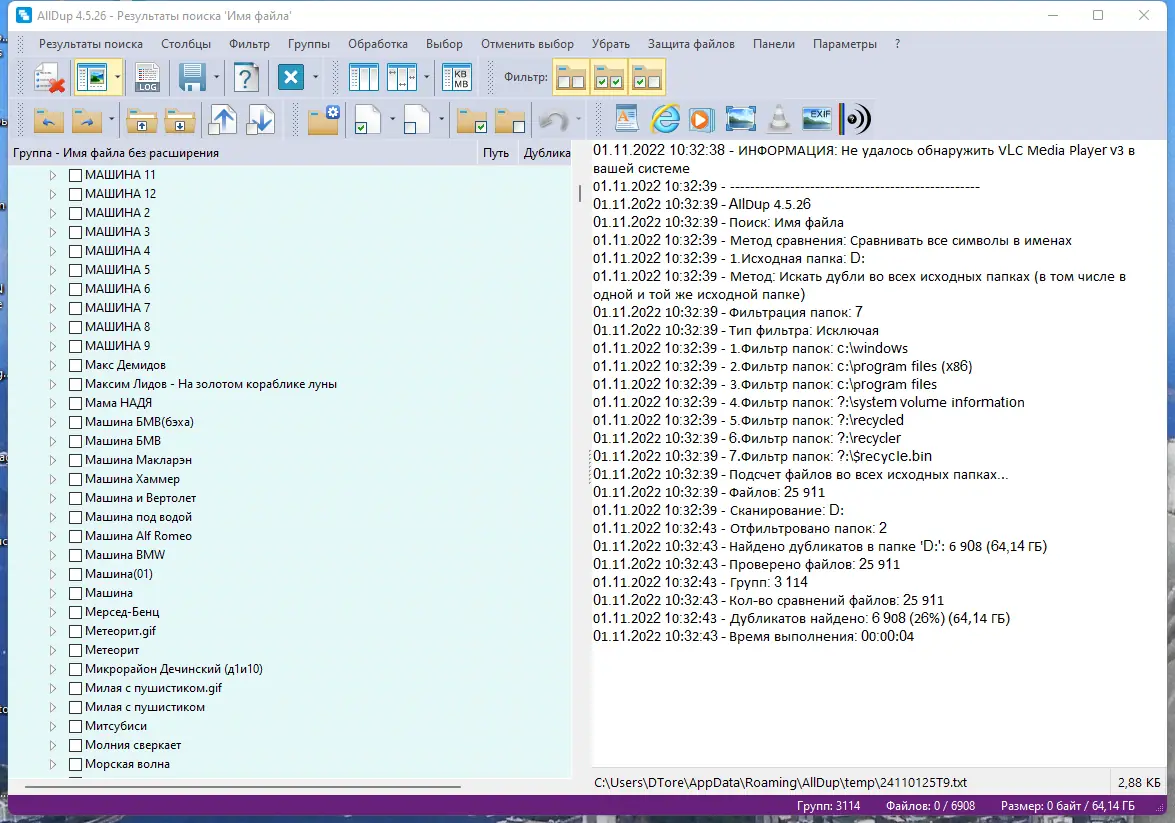Screen dimensions: 1175x823
Task: Click the folder back arrow icon
Action: 49,120
